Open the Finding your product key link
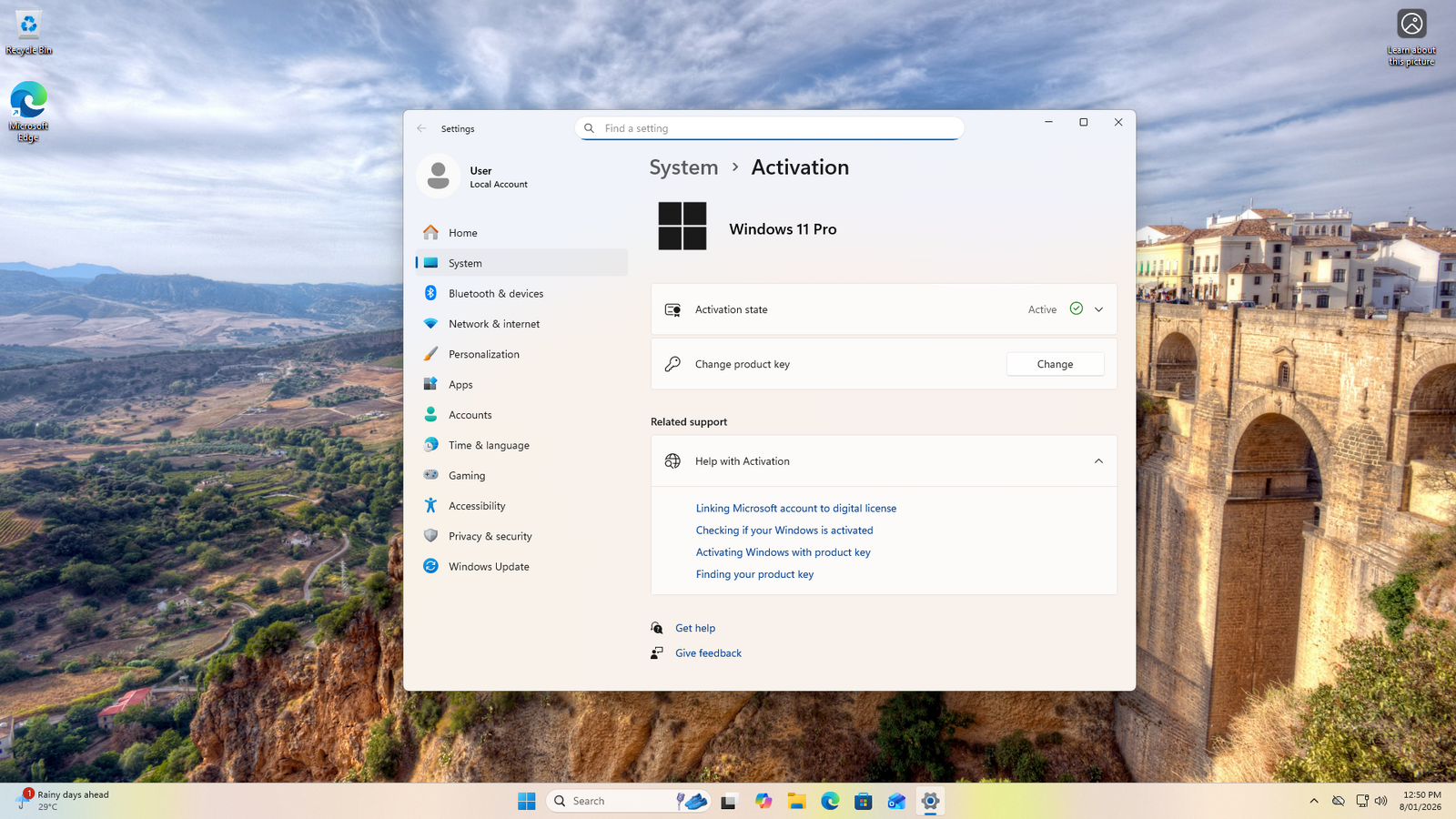Viewport: 1456px width, 819px height. click(754, 574)
